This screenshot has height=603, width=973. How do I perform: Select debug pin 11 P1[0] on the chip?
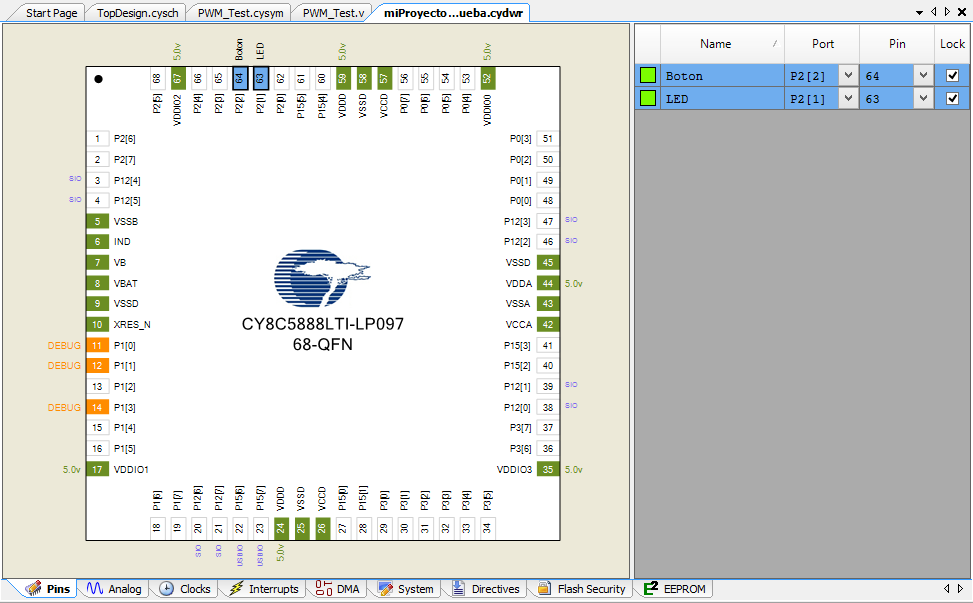97,345
